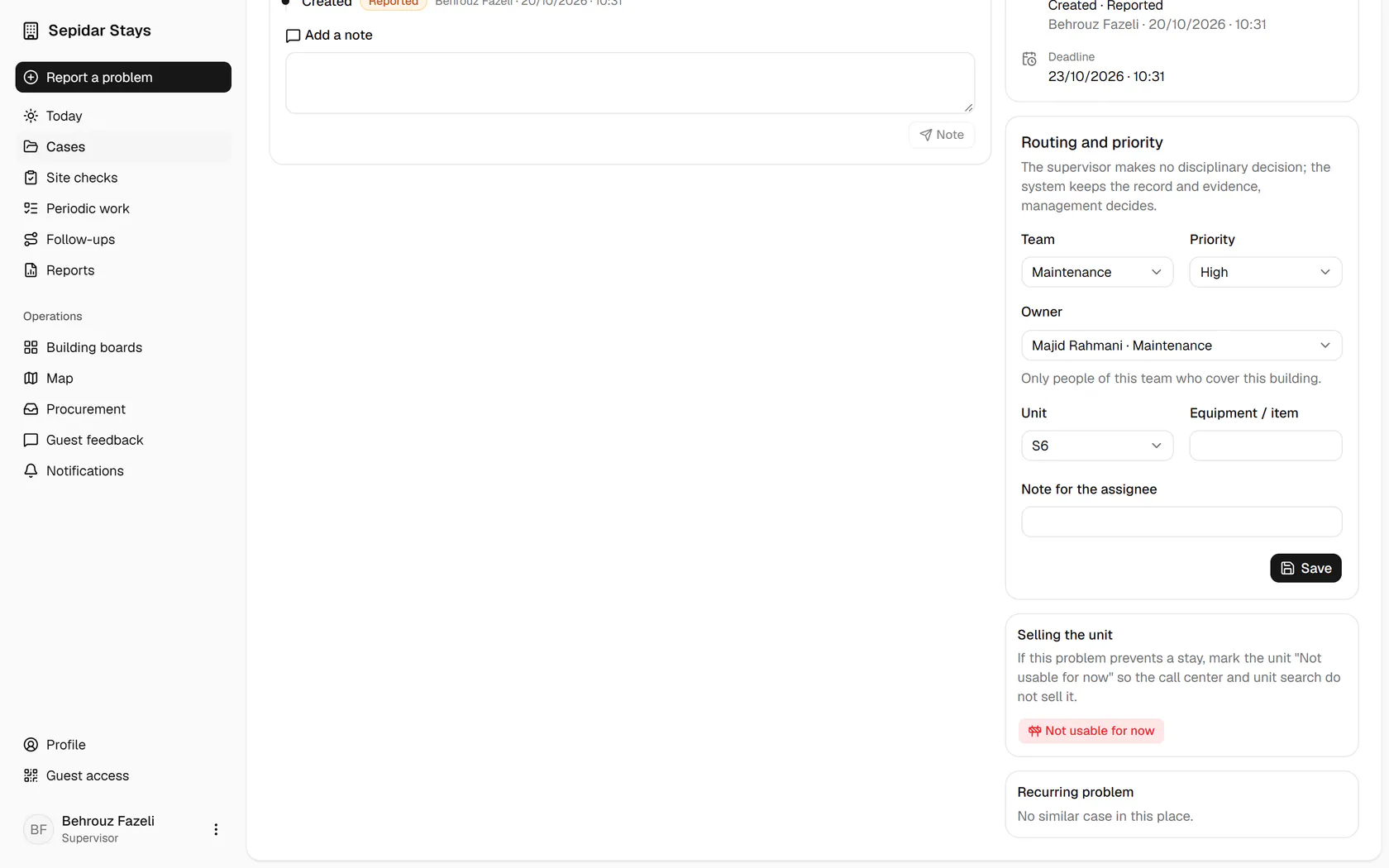1389x868 pixels.
Task: Mark the unit Not usable for now
Action: tap(1091, 731)
